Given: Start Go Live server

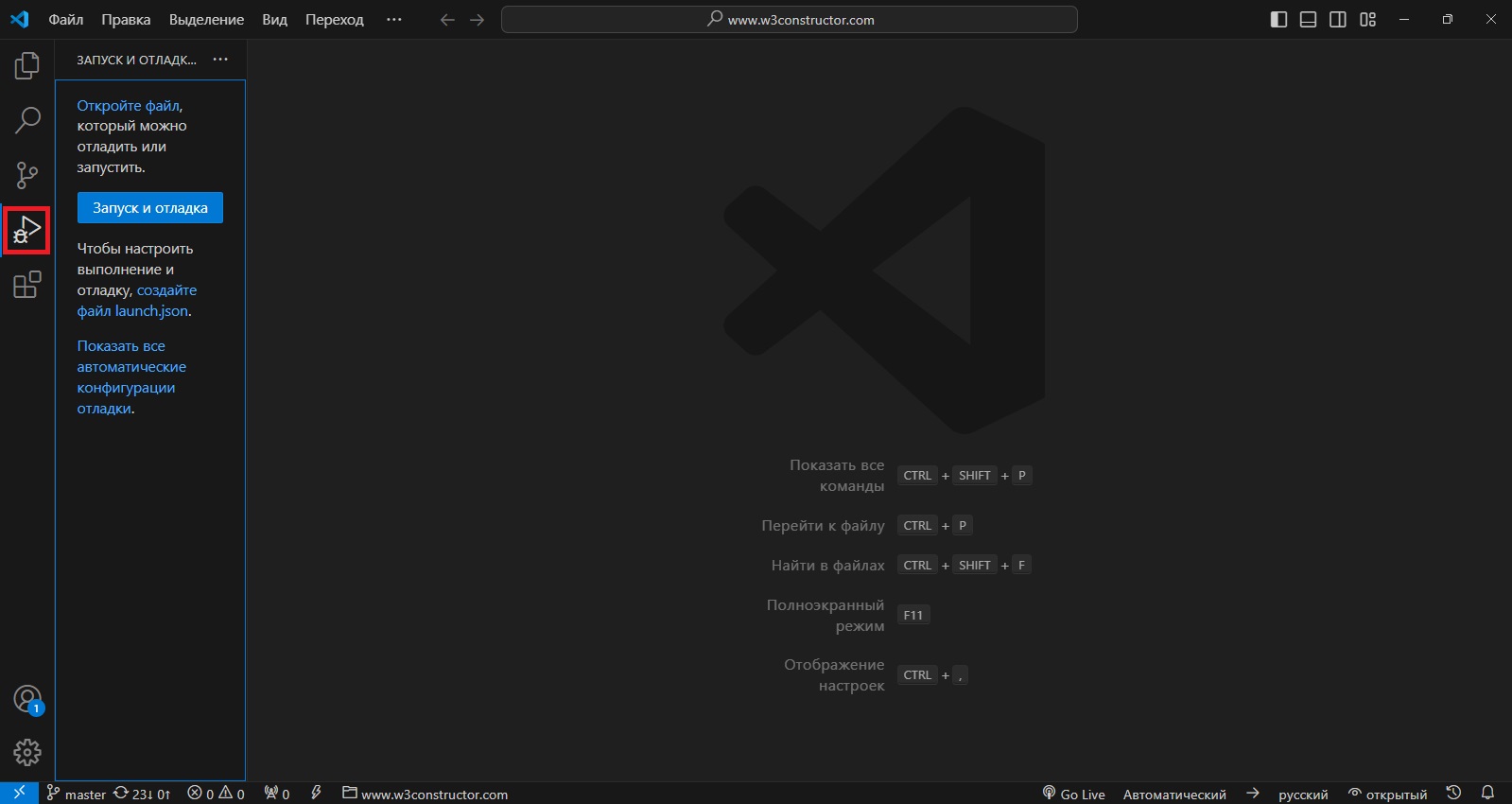Looking at the screenshot, I should click(1073, 794).
